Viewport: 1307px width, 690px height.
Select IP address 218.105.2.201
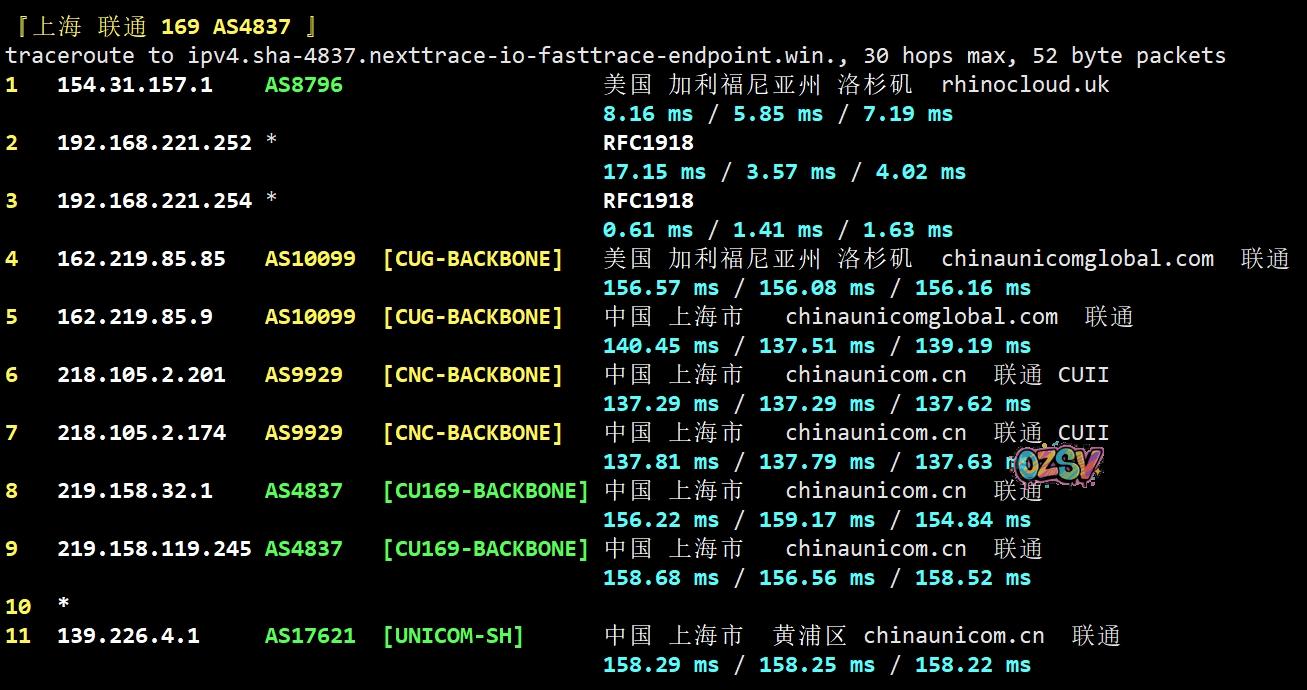[141, 375]
